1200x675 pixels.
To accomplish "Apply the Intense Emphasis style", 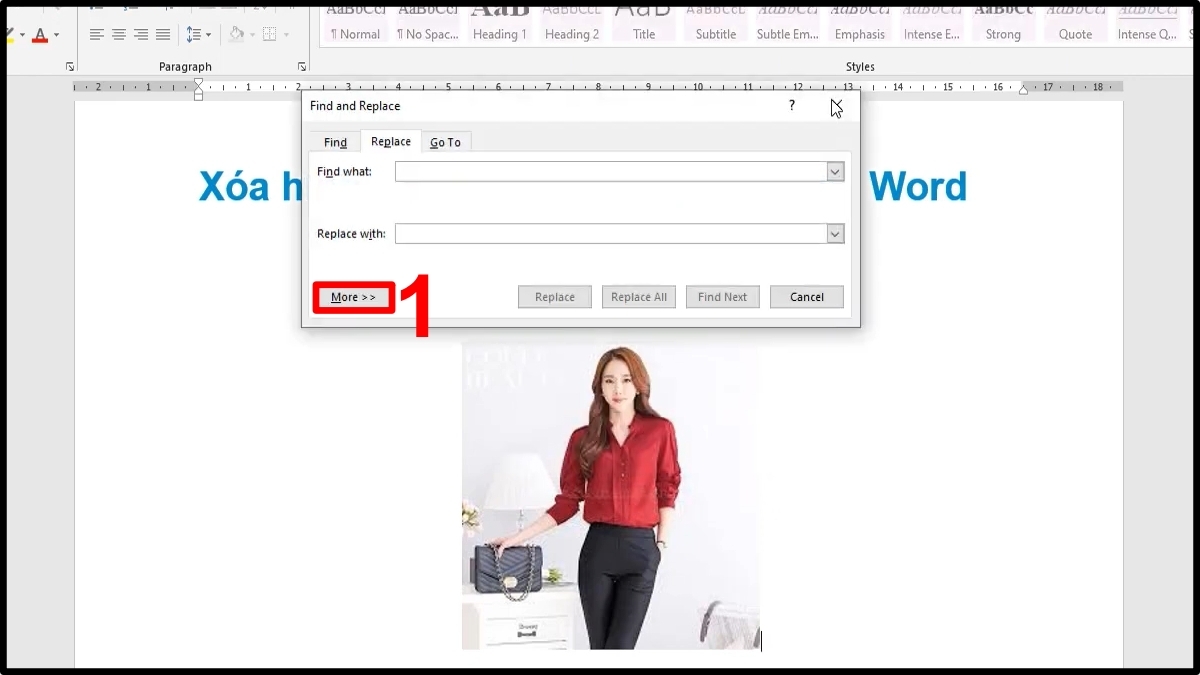I will 932,24.
